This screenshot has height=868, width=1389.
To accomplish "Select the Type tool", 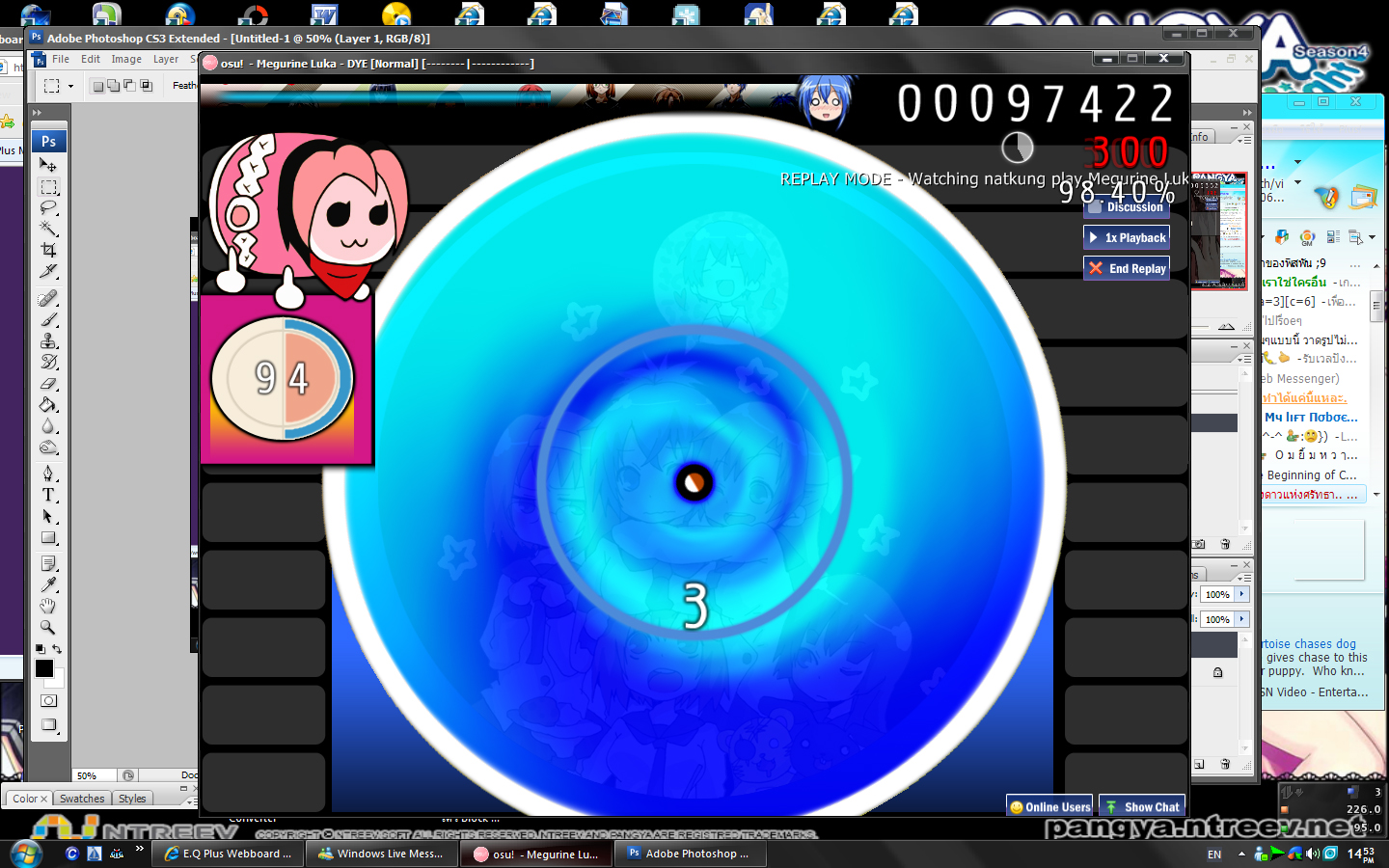I will 48,495.
